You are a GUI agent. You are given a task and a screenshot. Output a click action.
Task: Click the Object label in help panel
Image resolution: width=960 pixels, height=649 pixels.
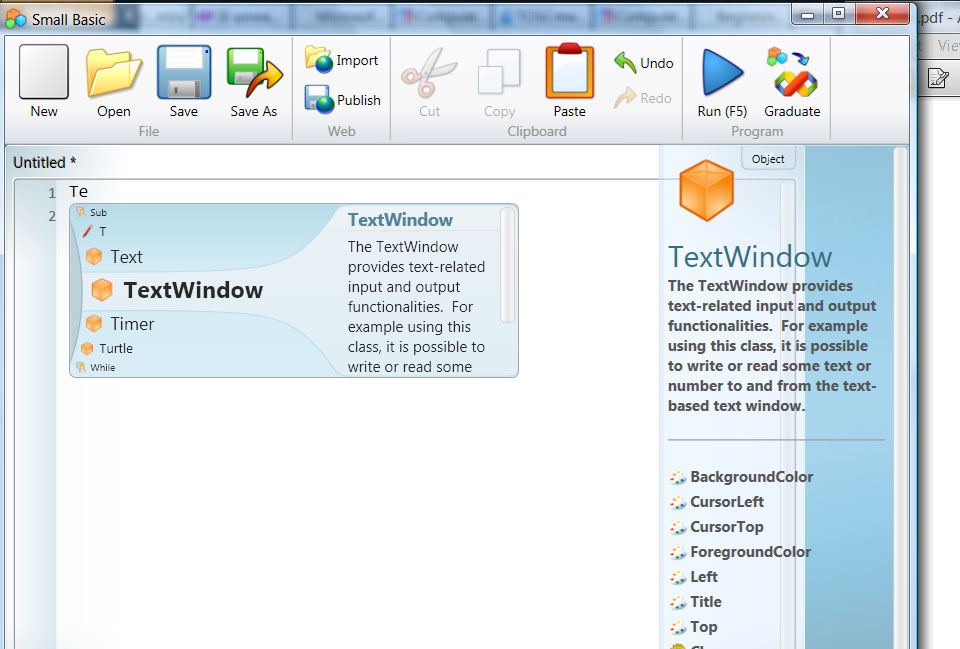click(768, 159)
